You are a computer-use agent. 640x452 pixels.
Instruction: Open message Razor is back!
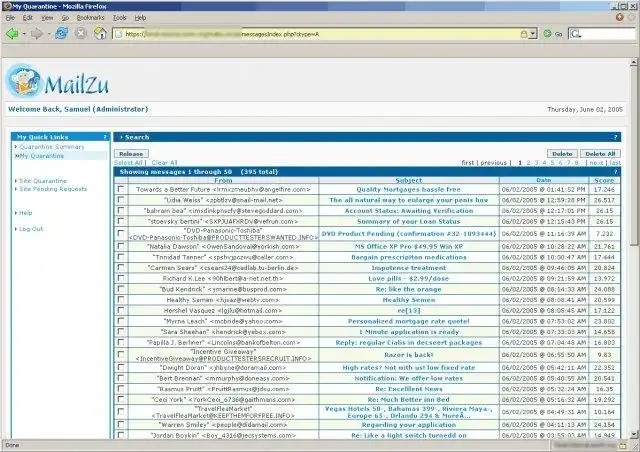click(409, 355)
